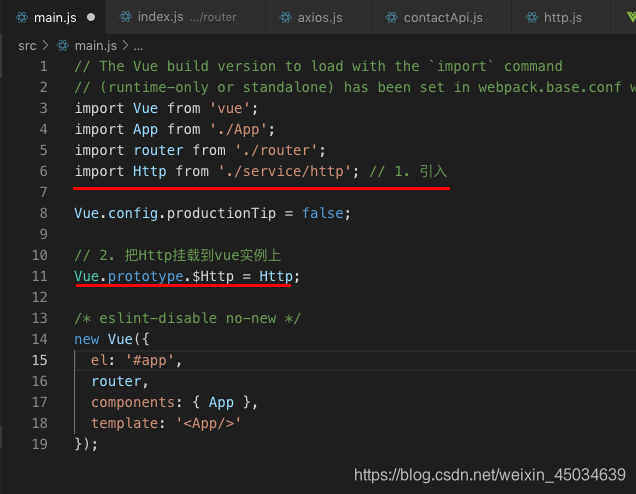Switch to the main.js tab
636x494 pixels.
(53, 17)
